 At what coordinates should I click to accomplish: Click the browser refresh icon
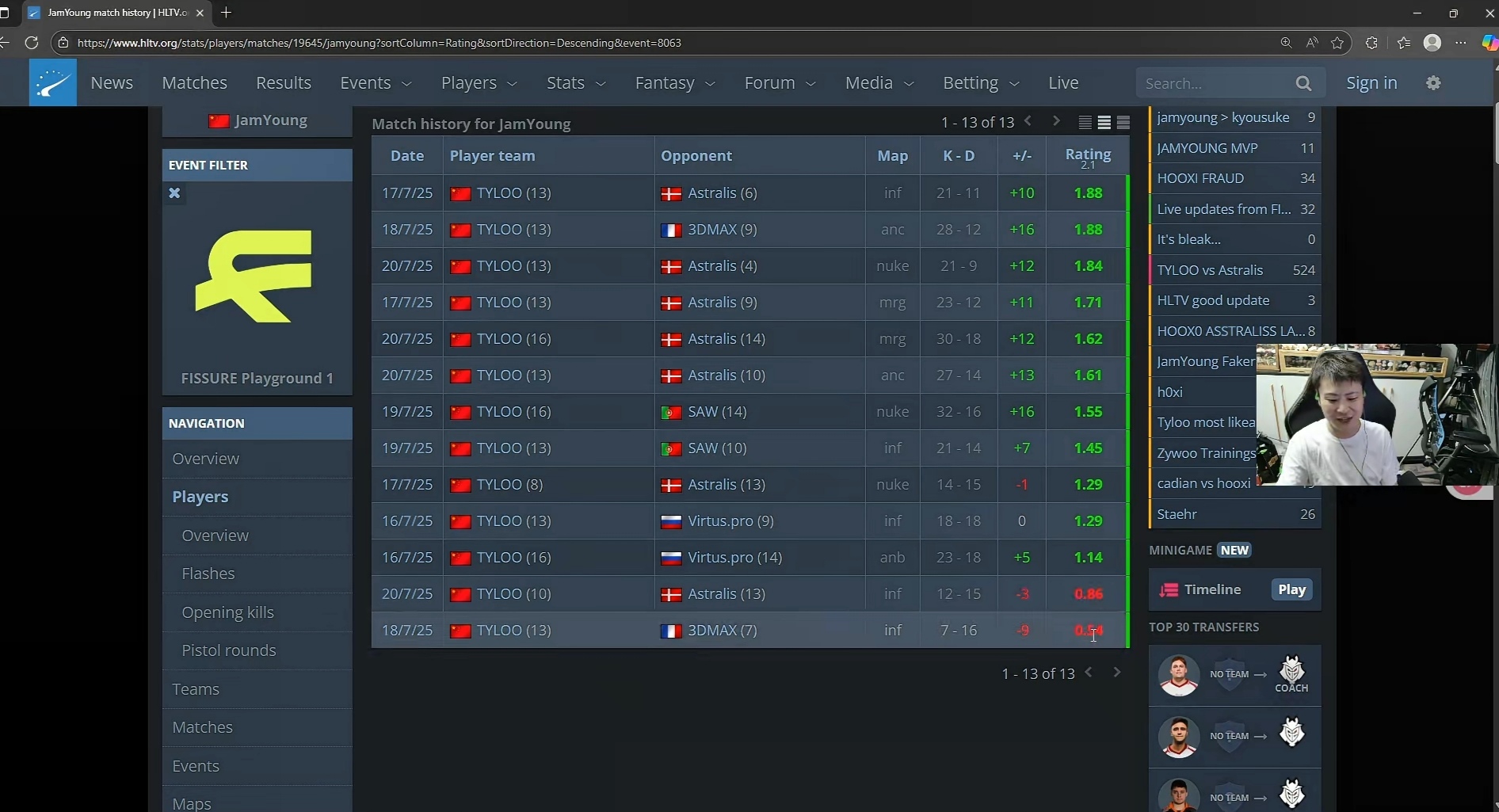point(32,43)
